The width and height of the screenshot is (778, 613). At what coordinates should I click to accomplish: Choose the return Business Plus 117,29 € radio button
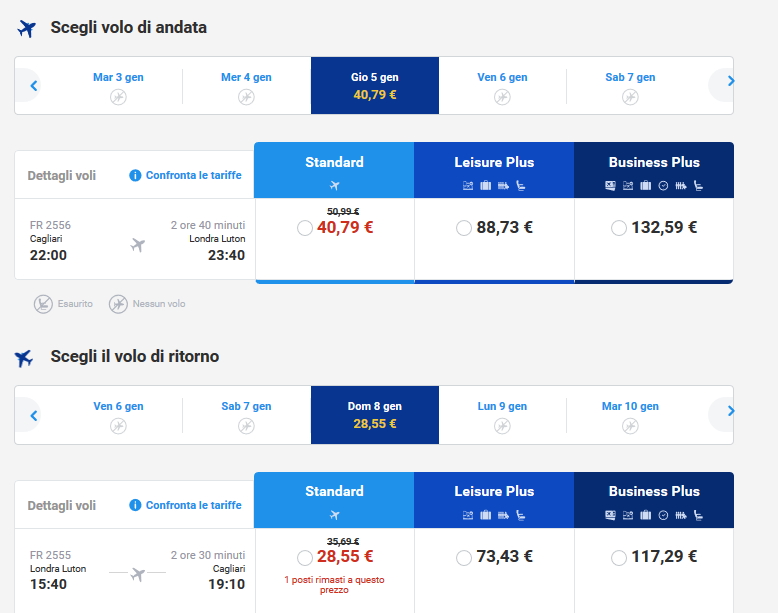pyautogui.click(x=619, y=557)
